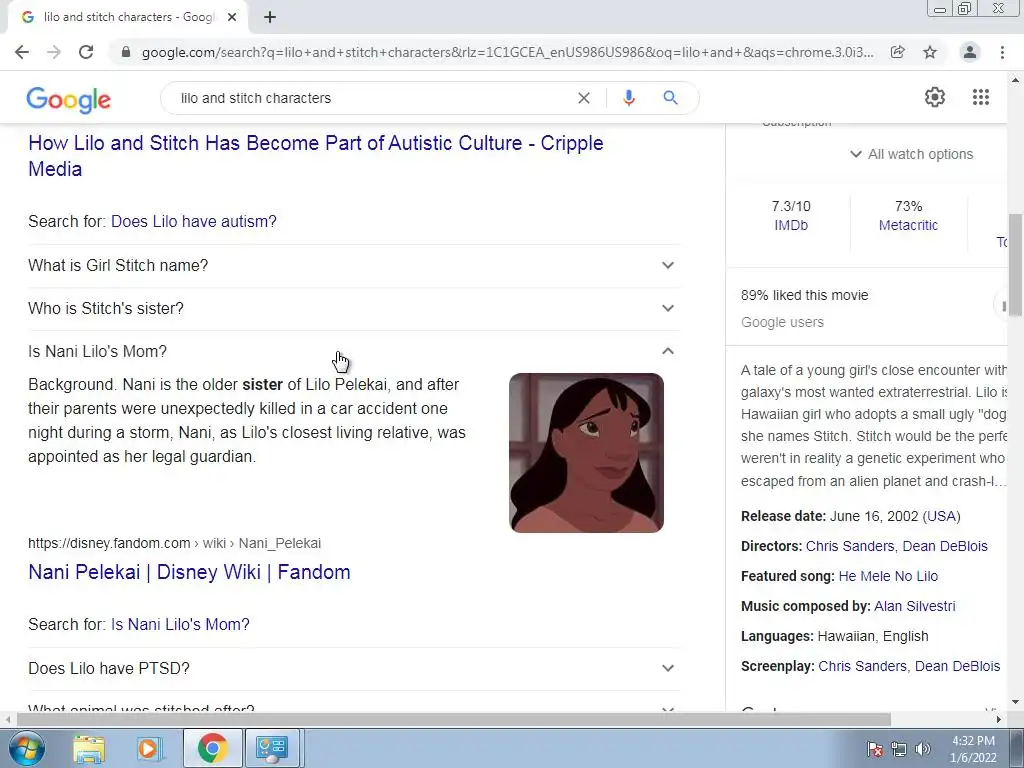Expand All watch options
This screenshot has width=1024, height=768.
(x=911, y=154)
